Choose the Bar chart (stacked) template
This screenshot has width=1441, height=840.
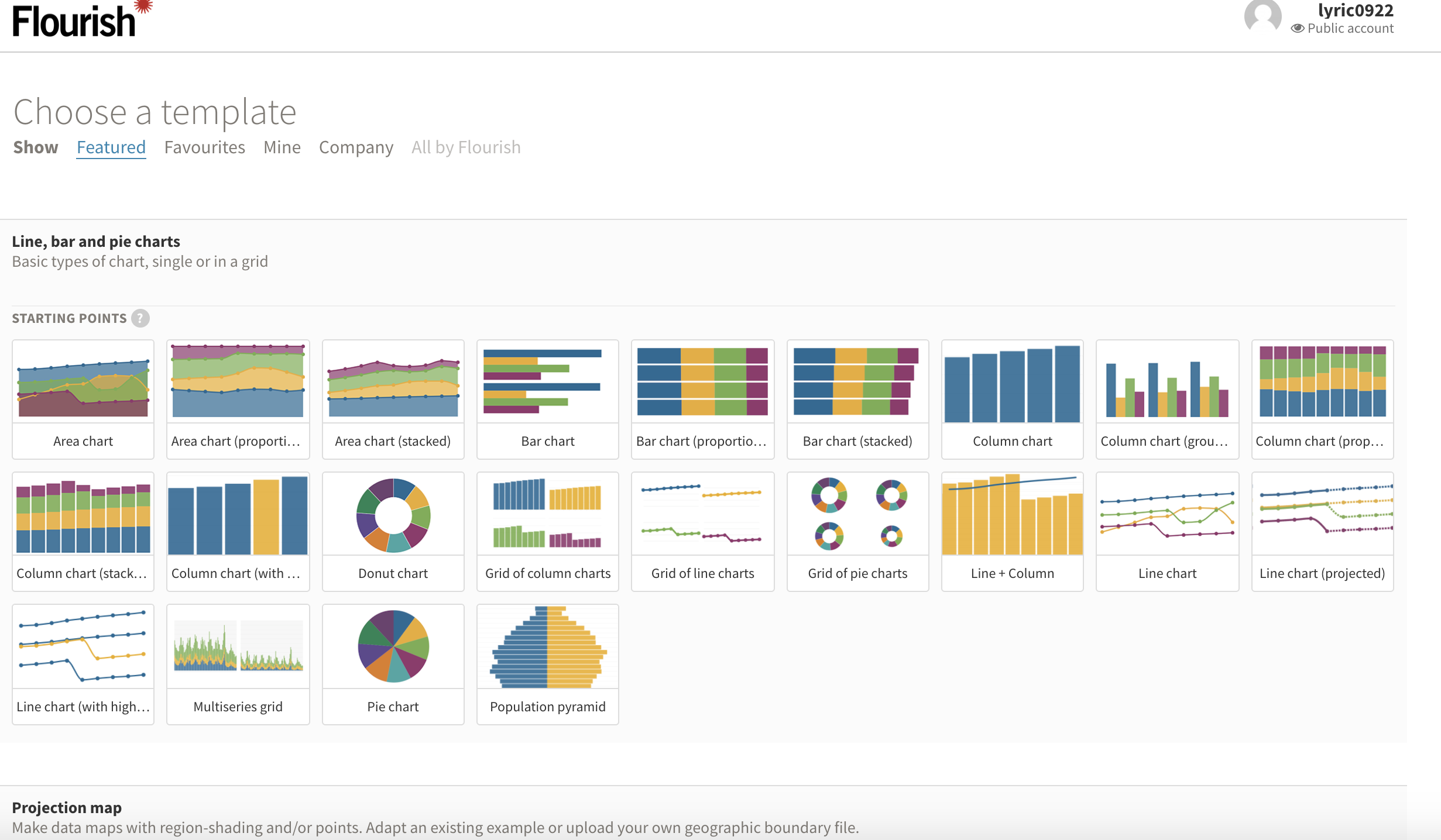click(858, 400)
